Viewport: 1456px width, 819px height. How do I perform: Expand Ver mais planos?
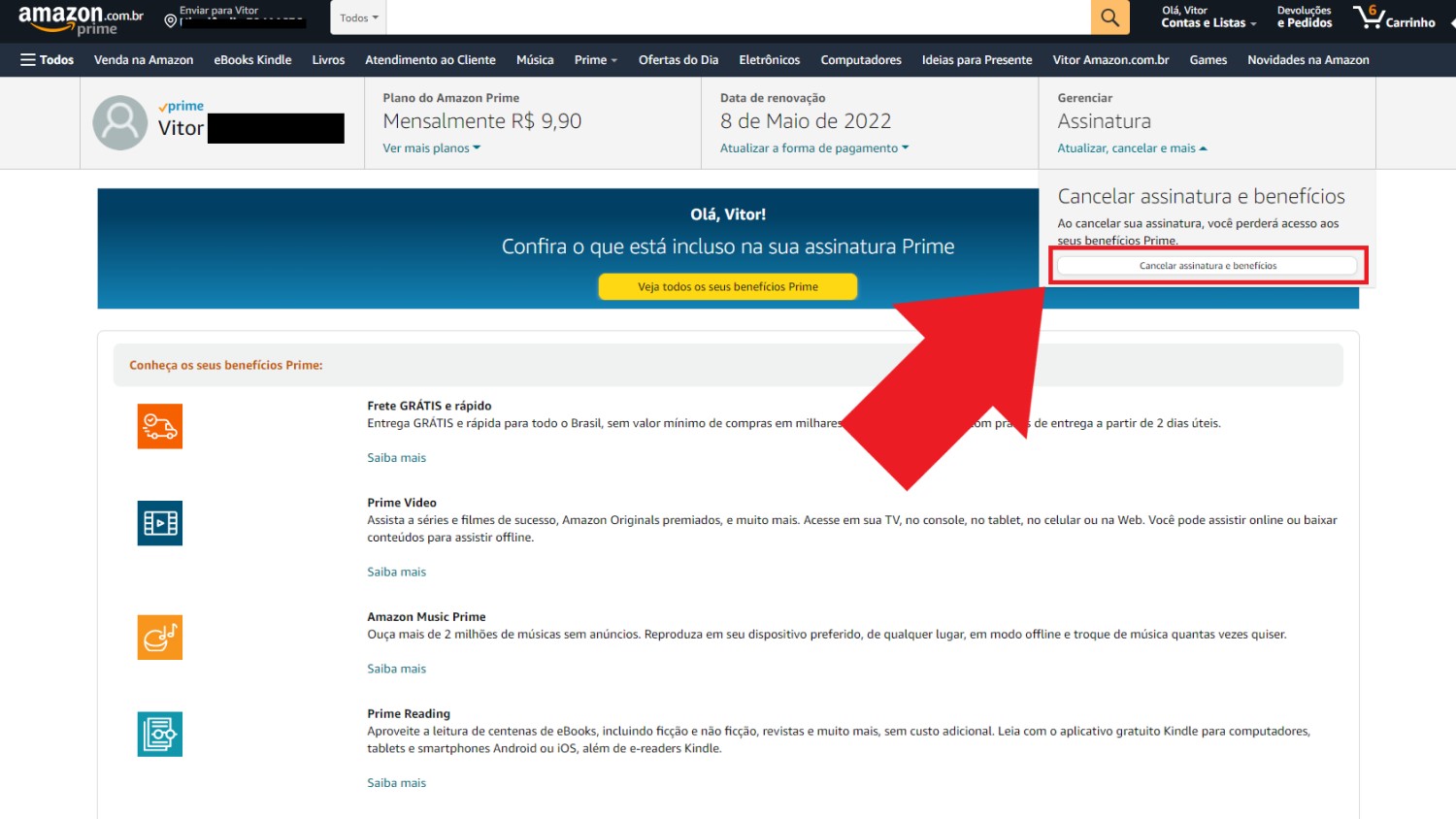point(431,148)
